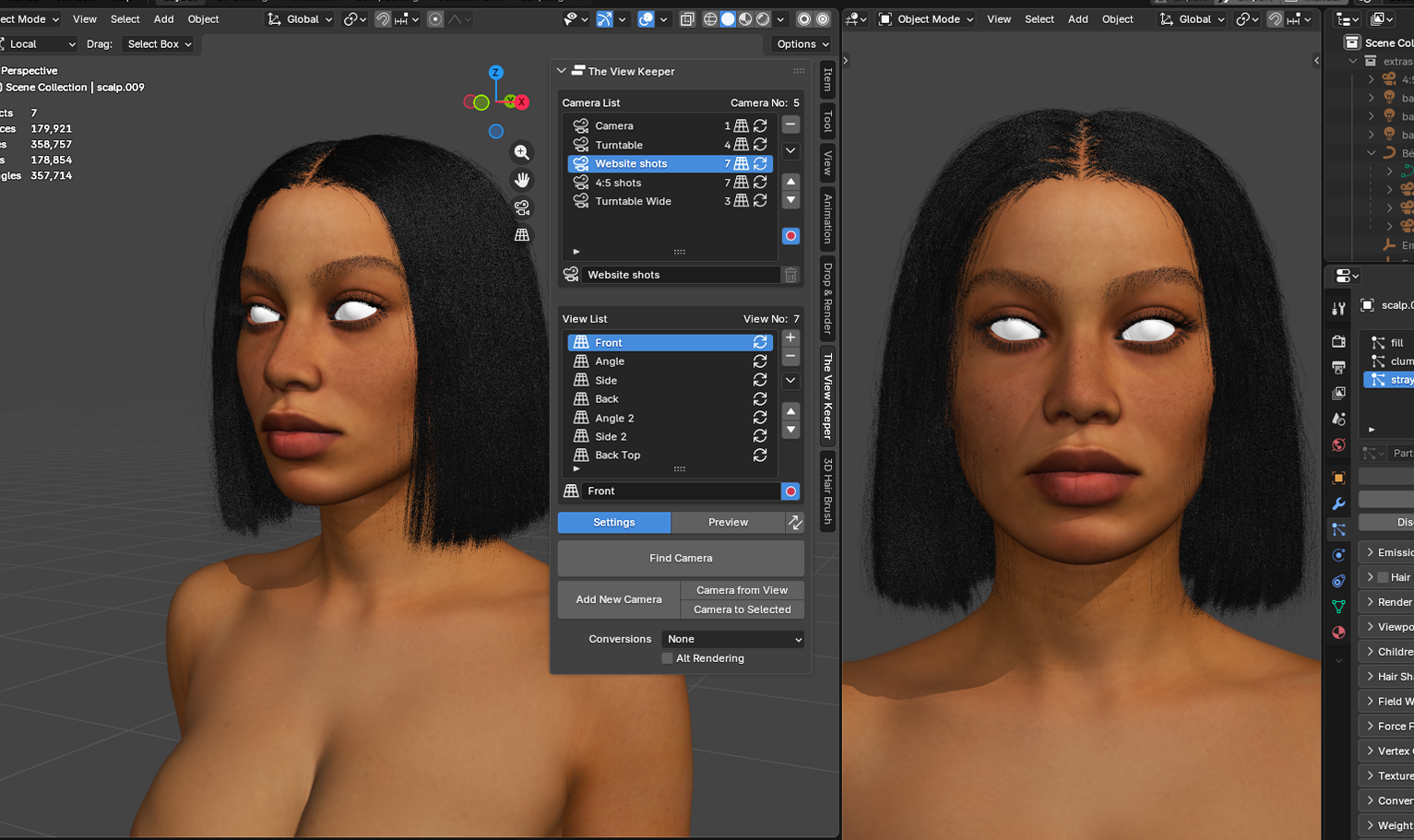Viewport: 1414px width, 840px height.
Task: Click the Add New Camera button
Action: [618, 599]
